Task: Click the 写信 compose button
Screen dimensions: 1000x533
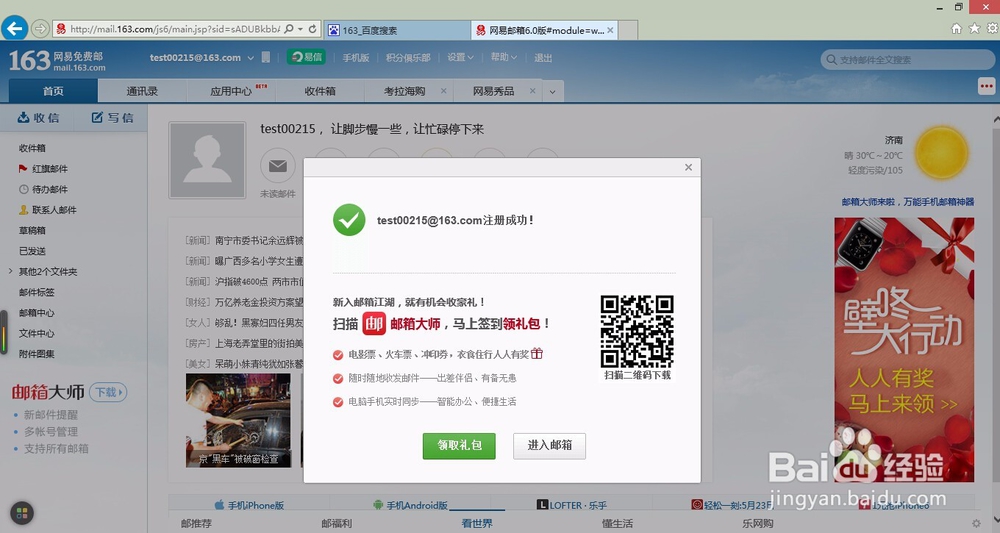Action: [x=112, y=118]
